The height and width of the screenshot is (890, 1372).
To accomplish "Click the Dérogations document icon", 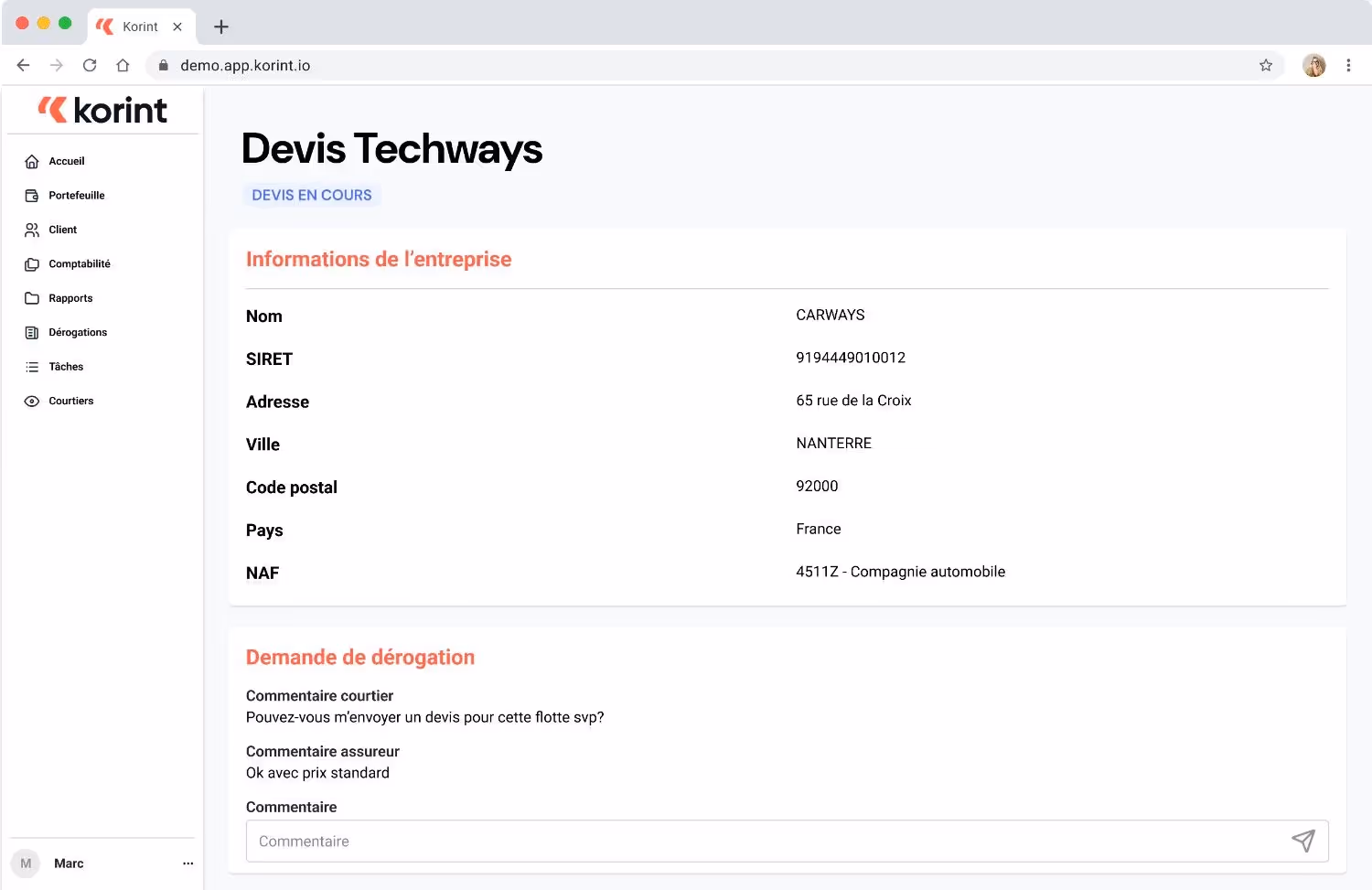I will point(32,333).
